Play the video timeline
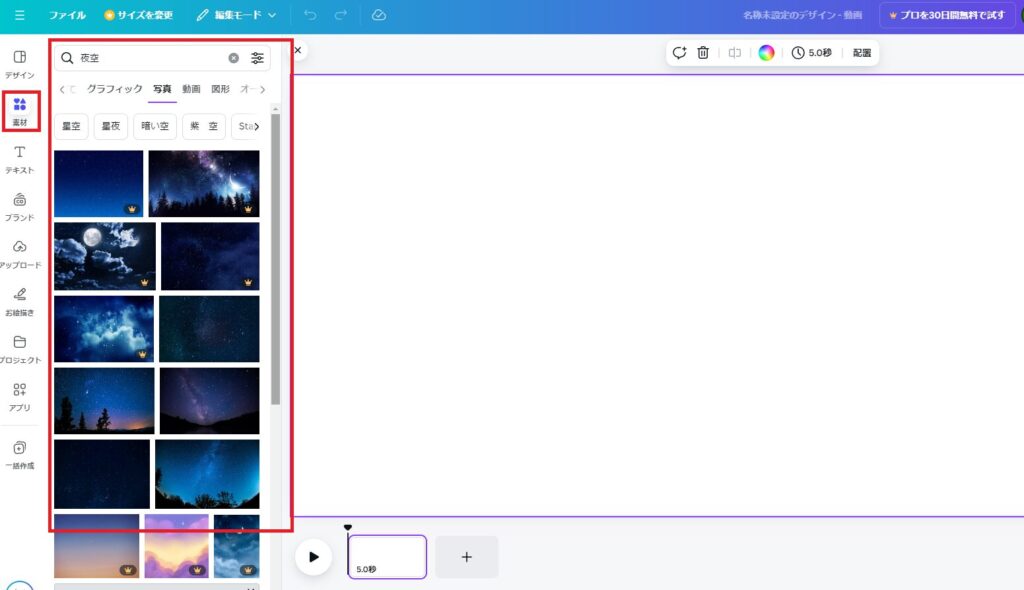 313,557
